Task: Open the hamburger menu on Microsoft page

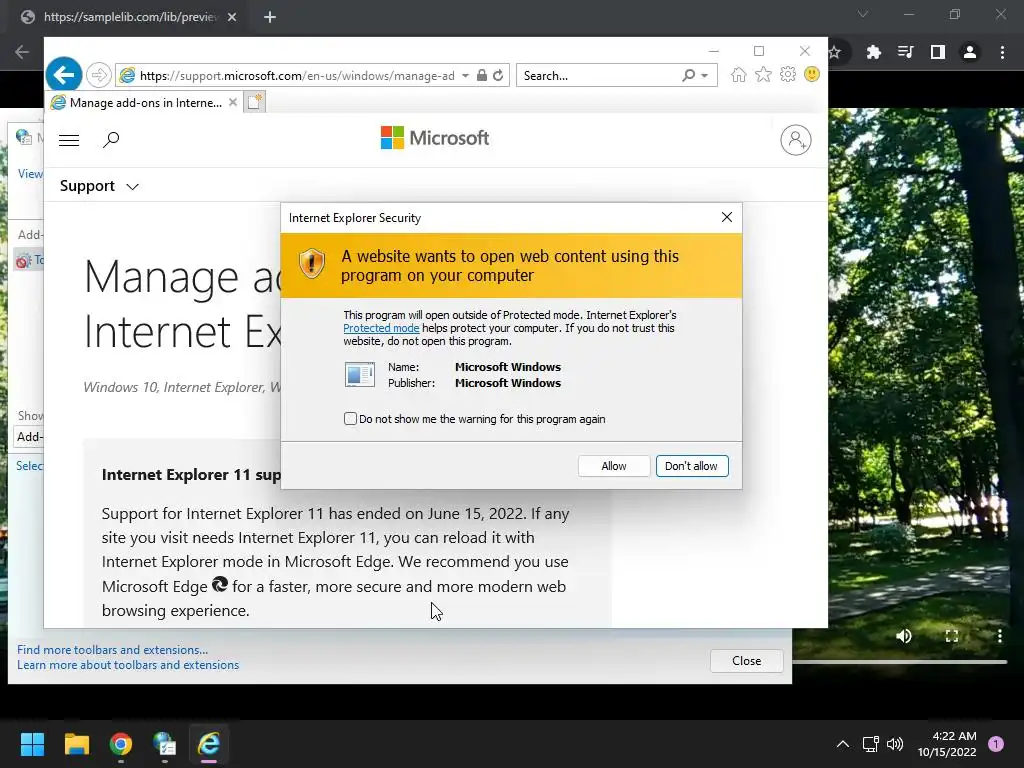Action: click(69, 140)
